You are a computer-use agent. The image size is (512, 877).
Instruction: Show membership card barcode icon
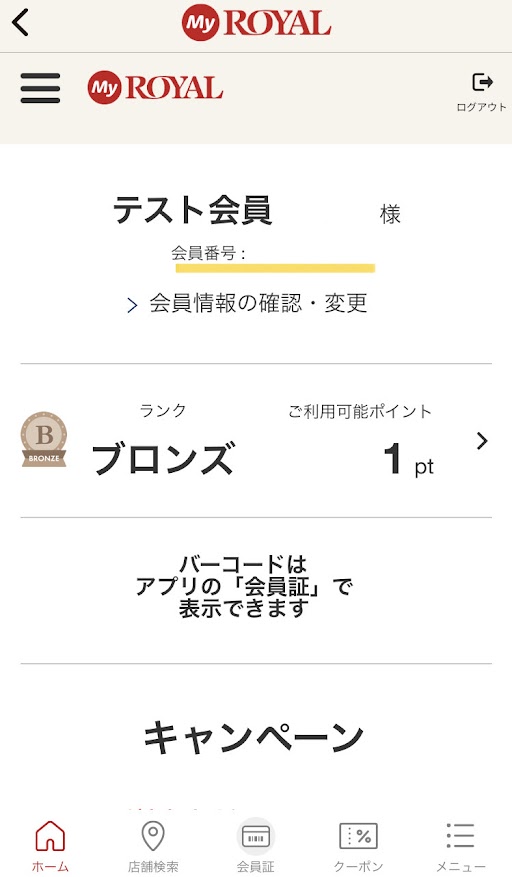tap(256, 836)
